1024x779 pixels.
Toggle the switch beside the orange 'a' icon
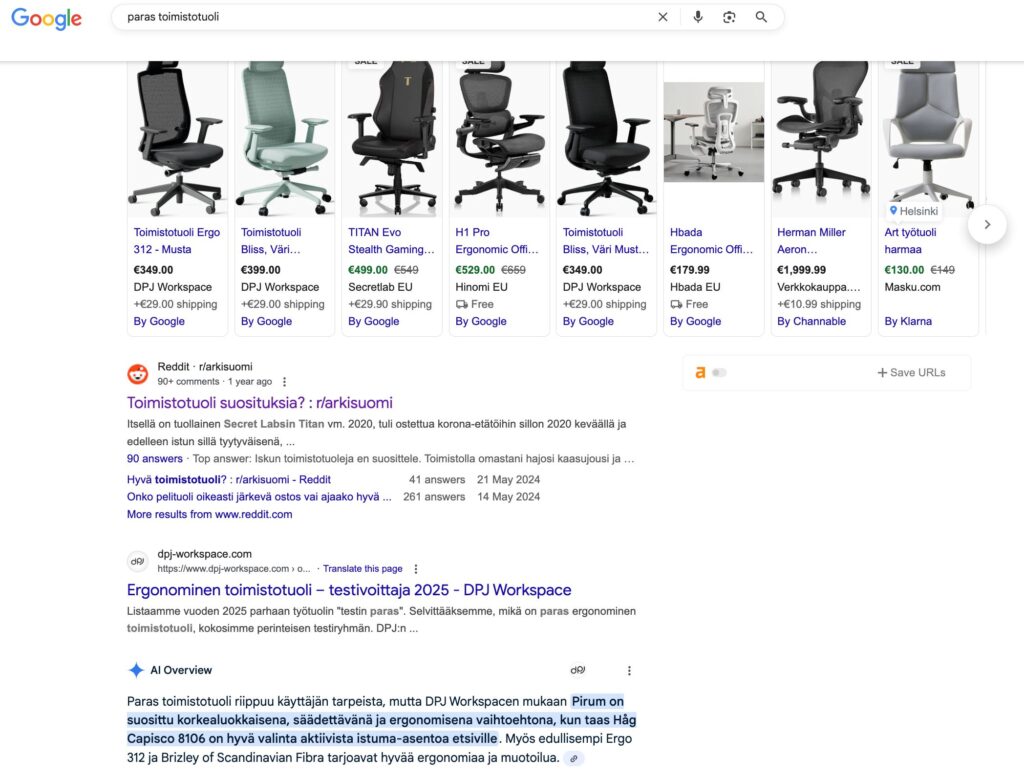pyautogui.click(x=719, y=373)
